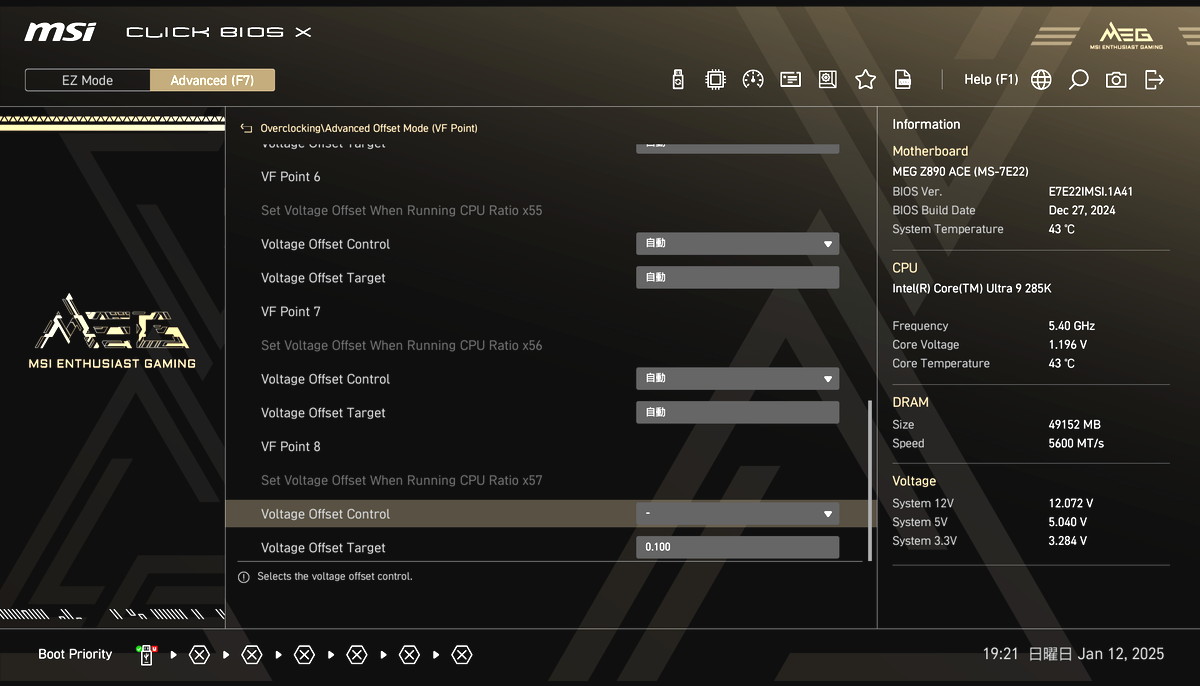Expand VF Point 8 Voltage Offset Control dropdown

[737, 514]
